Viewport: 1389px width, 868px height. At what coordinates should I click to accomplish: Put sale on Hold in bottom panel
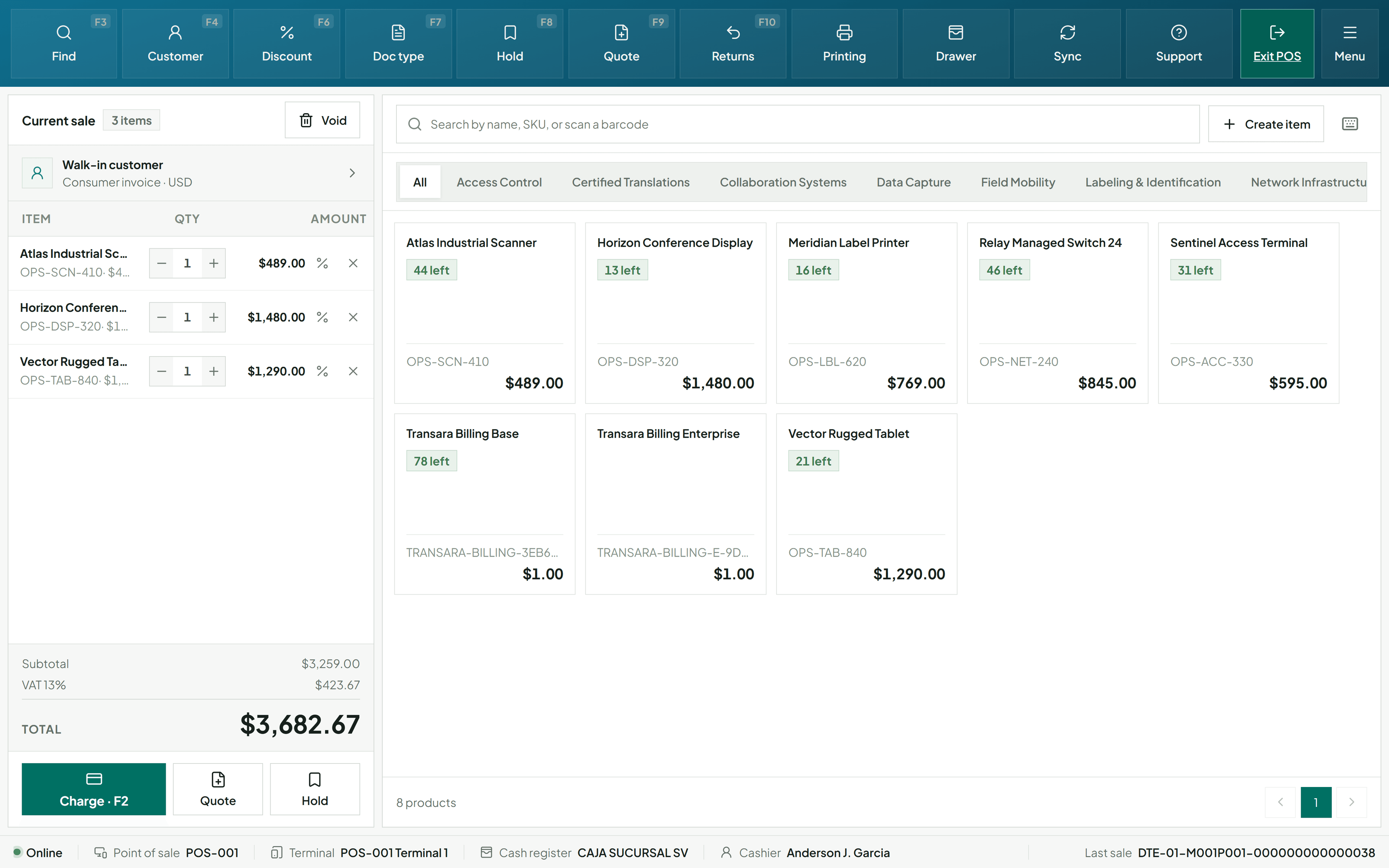click(x=315, y=789)
